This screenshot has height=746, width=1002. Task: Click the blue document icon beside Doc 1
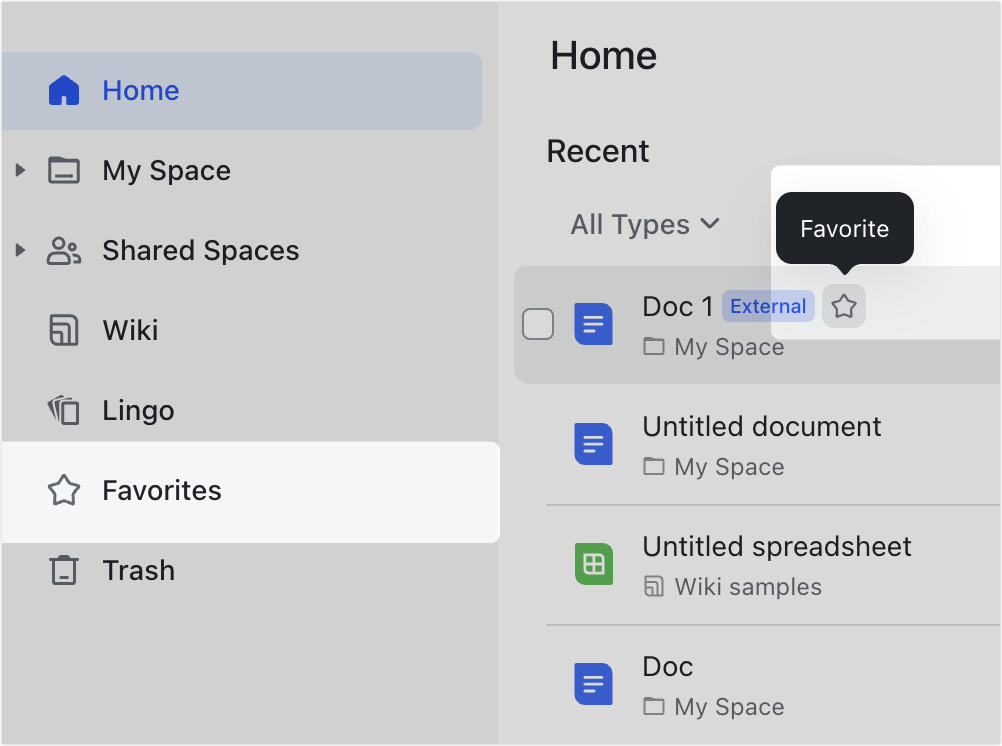point(594,324)
